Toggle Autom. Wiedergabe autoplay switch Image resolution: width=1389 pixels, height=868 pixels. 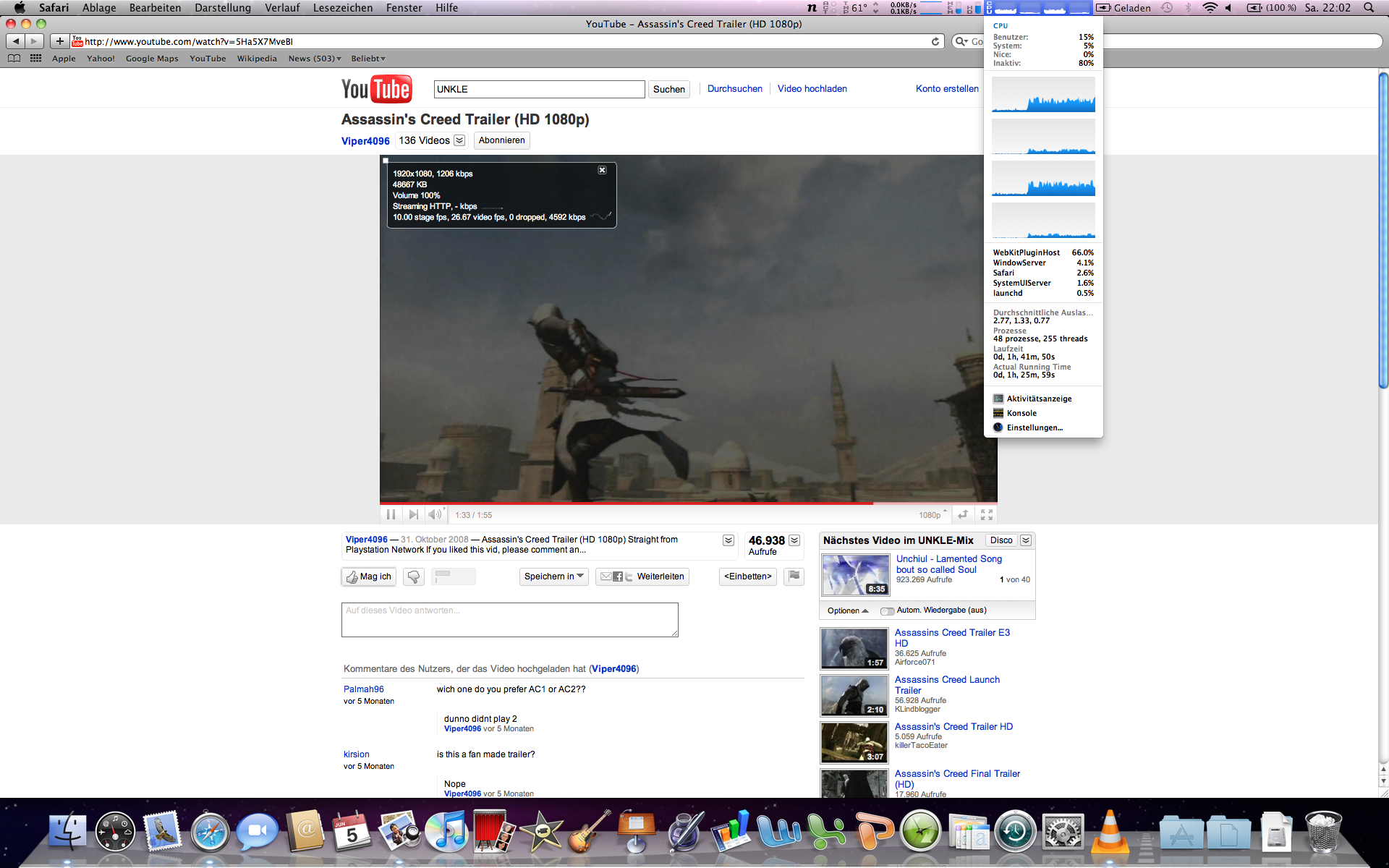coord(887,611)
